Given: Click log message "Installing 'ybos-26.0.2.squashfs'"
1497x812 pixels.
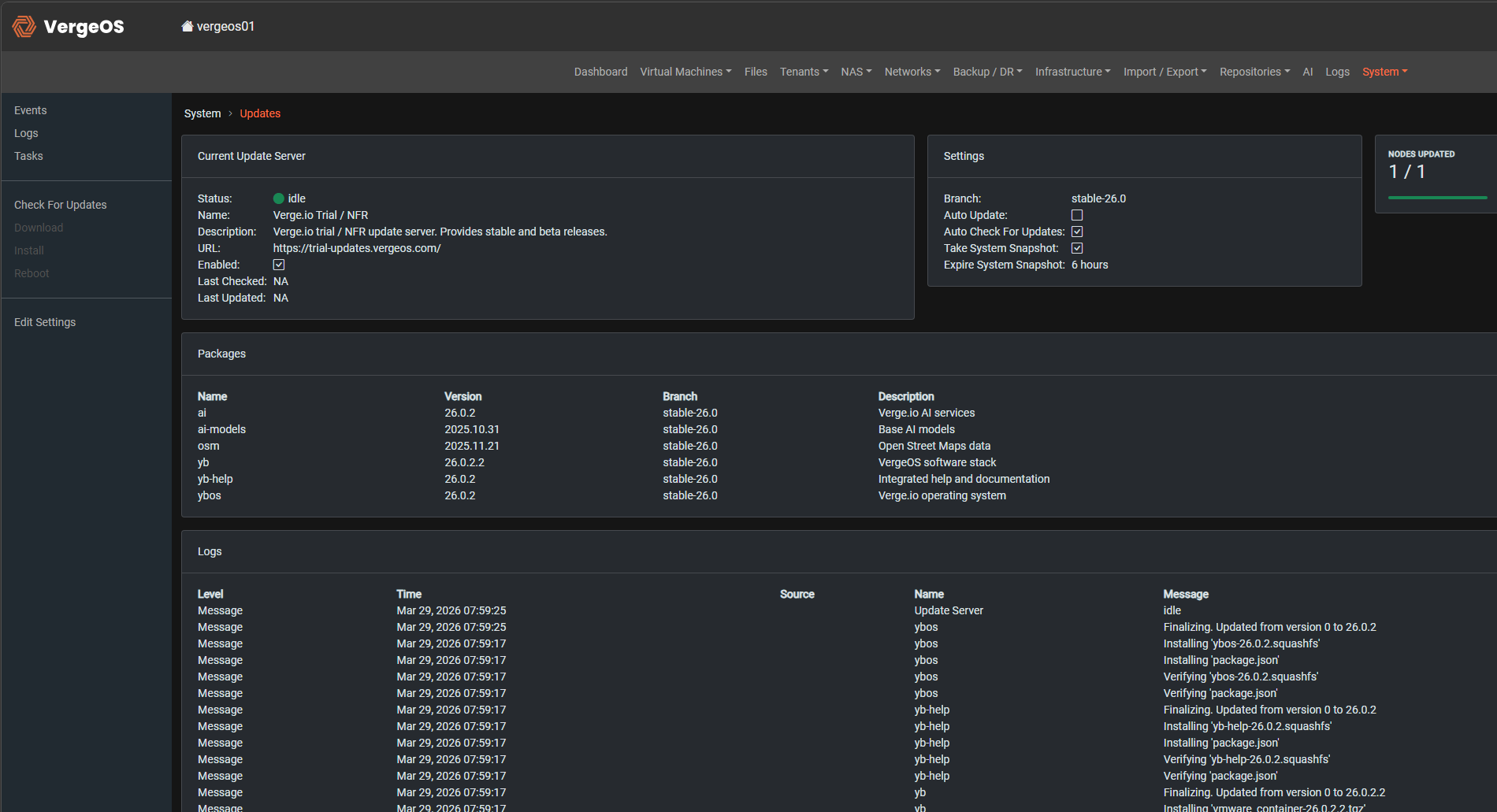Looking at the screenshot, I should click(1242, 643).
